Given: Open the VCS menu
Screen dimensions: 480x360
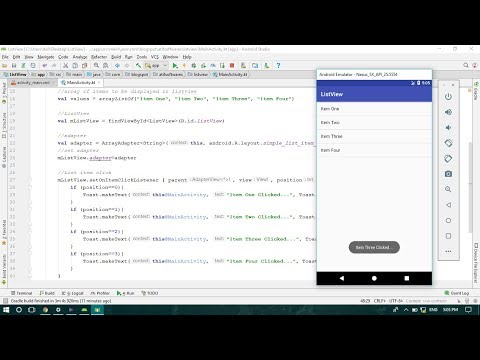Looking at the screenshot, I should (155, 57).
